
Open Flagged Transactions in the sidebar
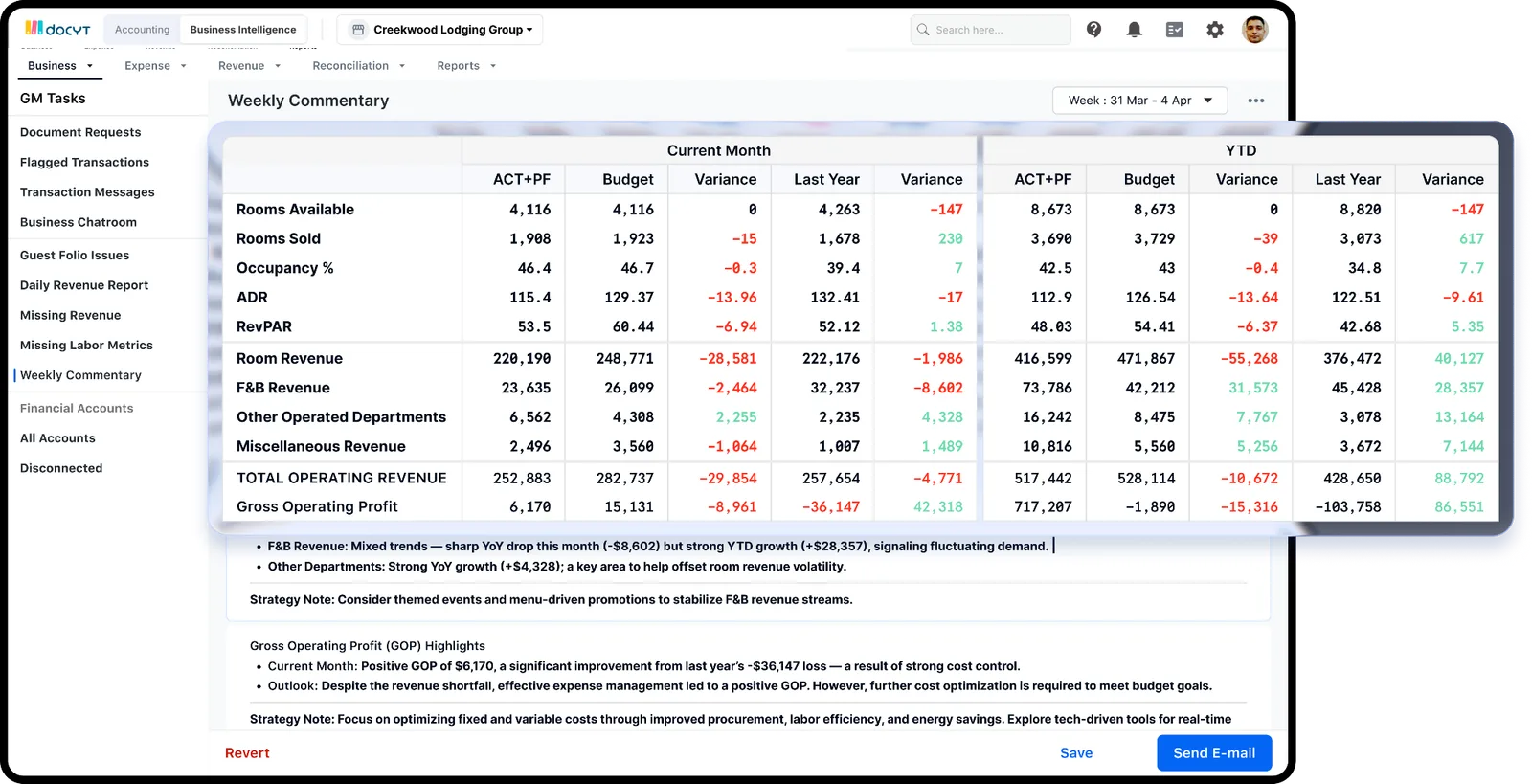[84, 163]
